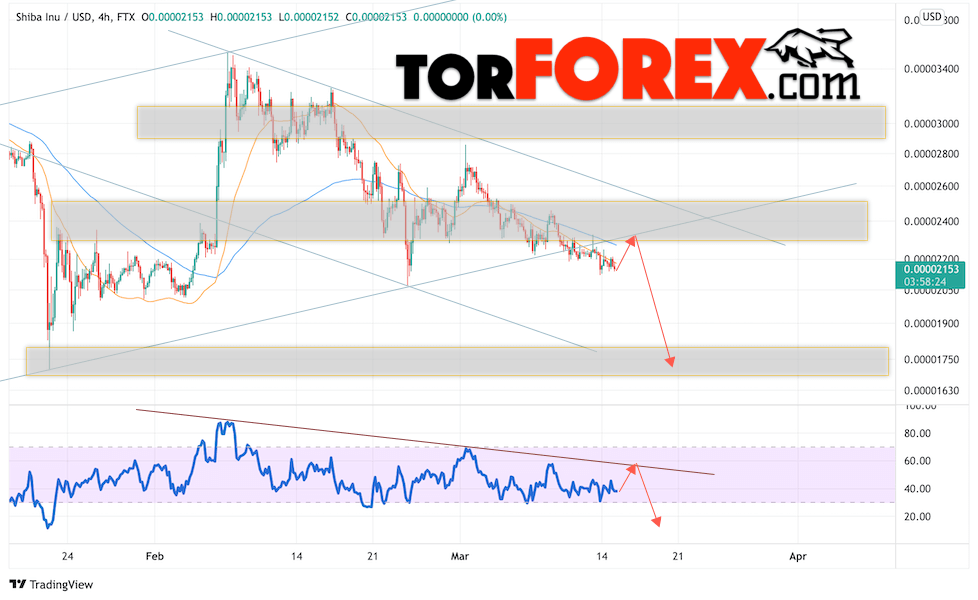Click the February 14 label on time axis
Screen dimensions: 978x600
click(x=297, y=556)
